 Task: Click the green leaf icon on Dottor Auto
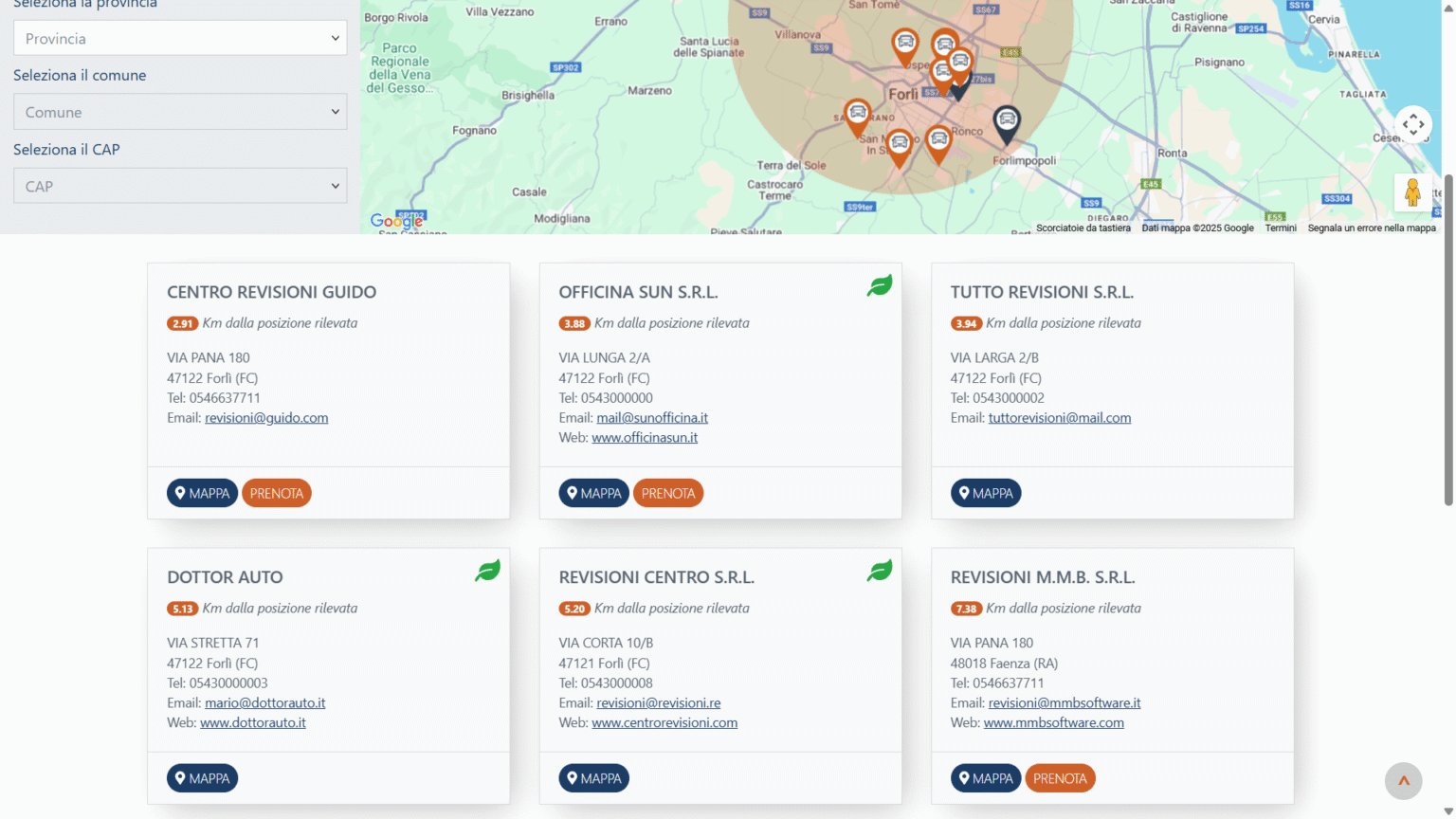(x=487, y=571)
